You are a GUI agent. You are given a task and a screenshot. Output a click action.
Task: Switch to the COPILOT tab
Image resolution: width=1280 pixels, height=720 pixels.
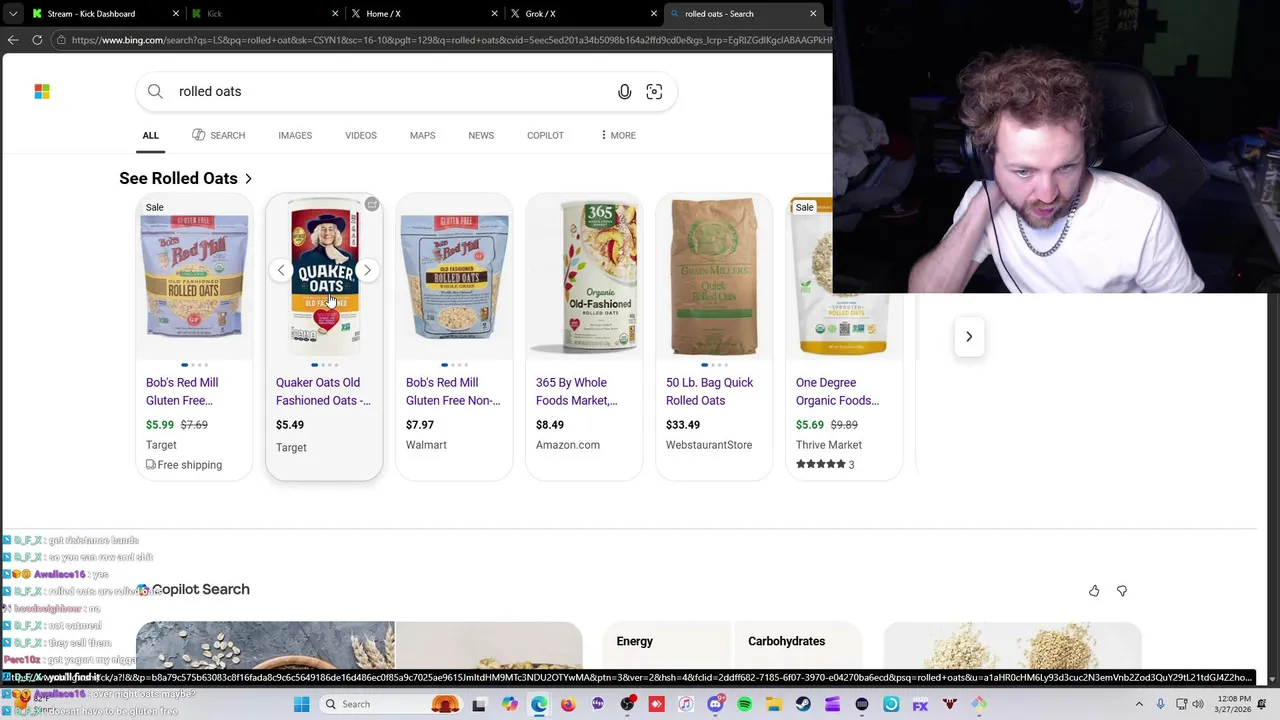click(545, 135)
